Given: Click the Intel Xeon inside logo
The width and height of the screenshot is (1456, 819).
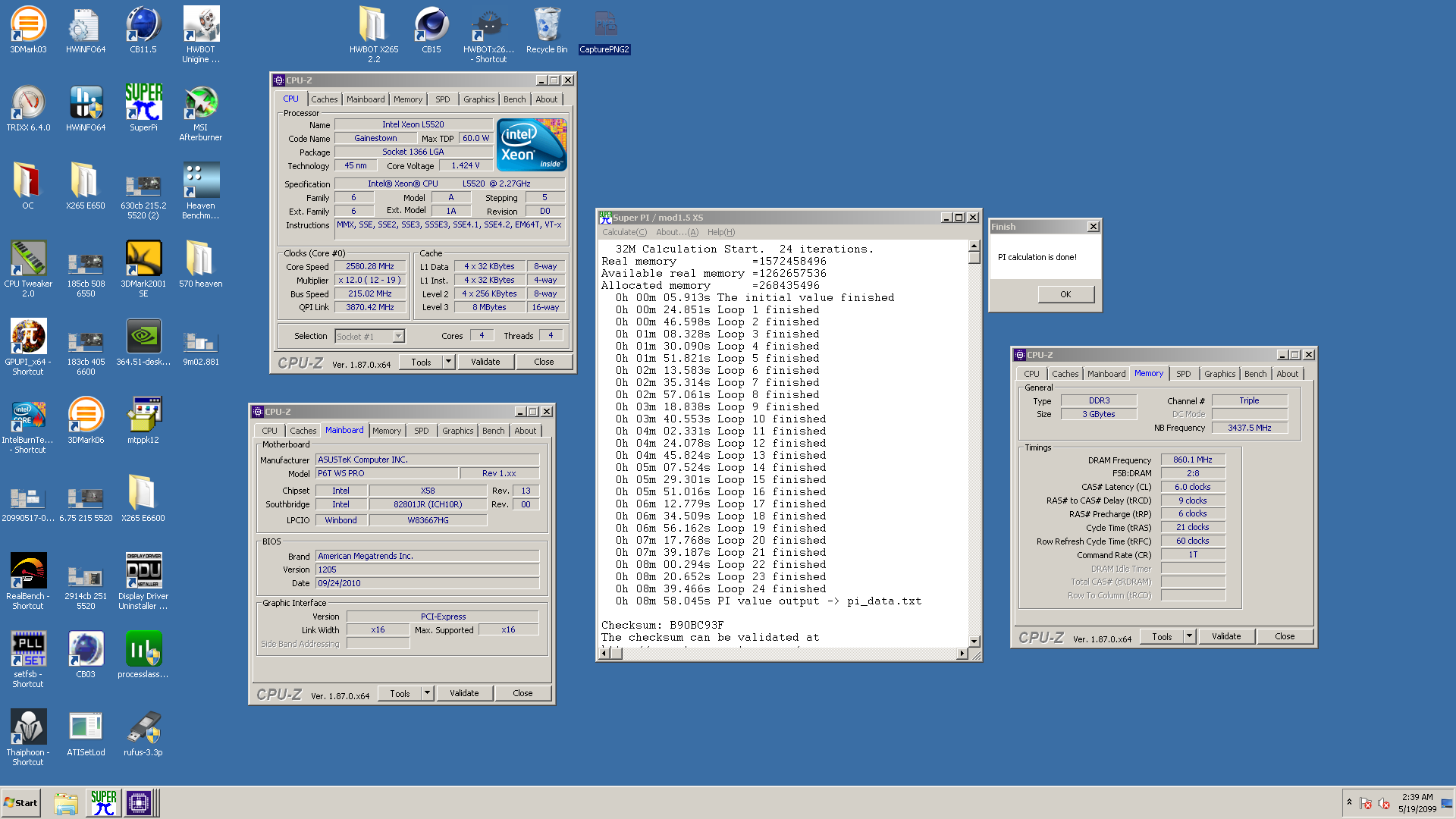Looking at the screenshot, I should (532, 144).
